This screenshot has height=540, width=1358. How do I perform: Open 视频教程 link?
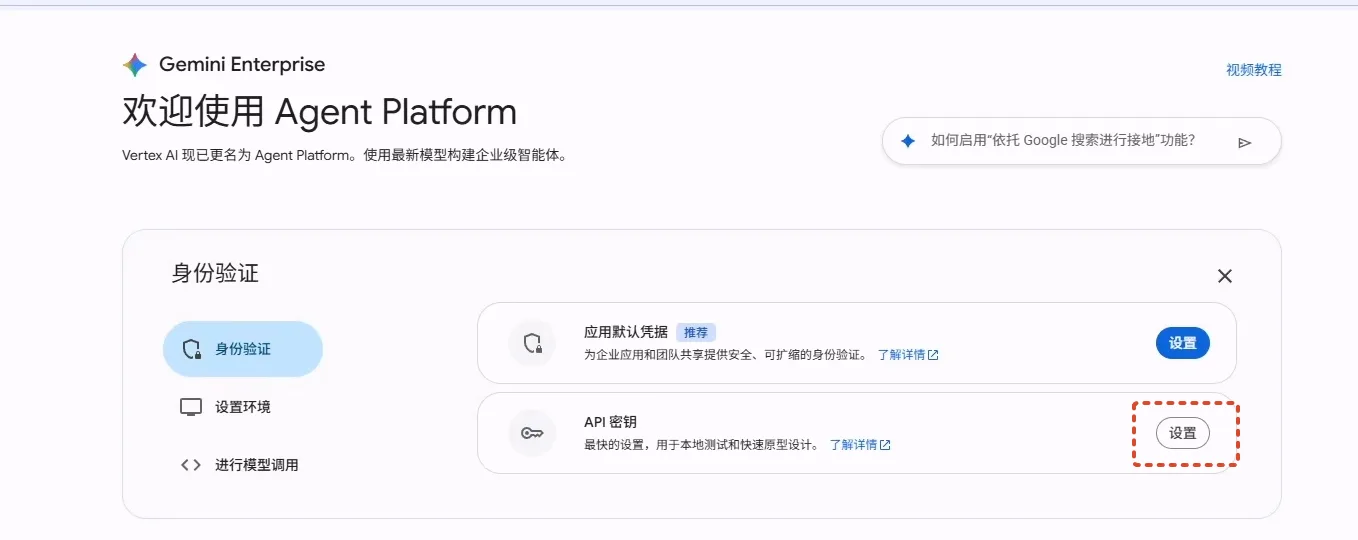click(1254, 70)
